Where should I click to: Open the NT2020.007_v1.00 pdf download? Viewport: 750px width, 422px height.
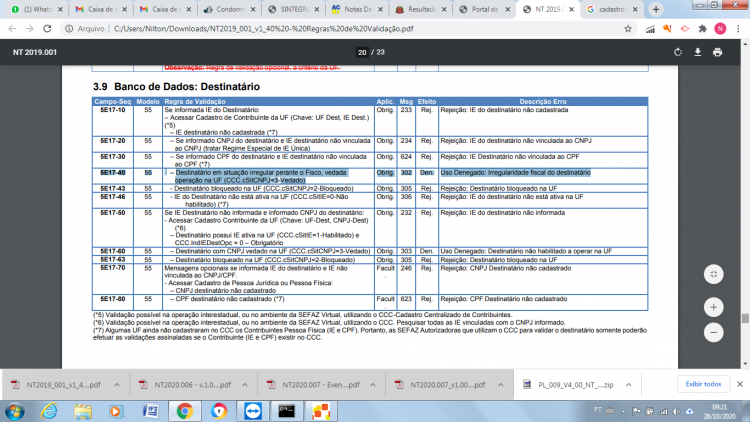point(441,385)
